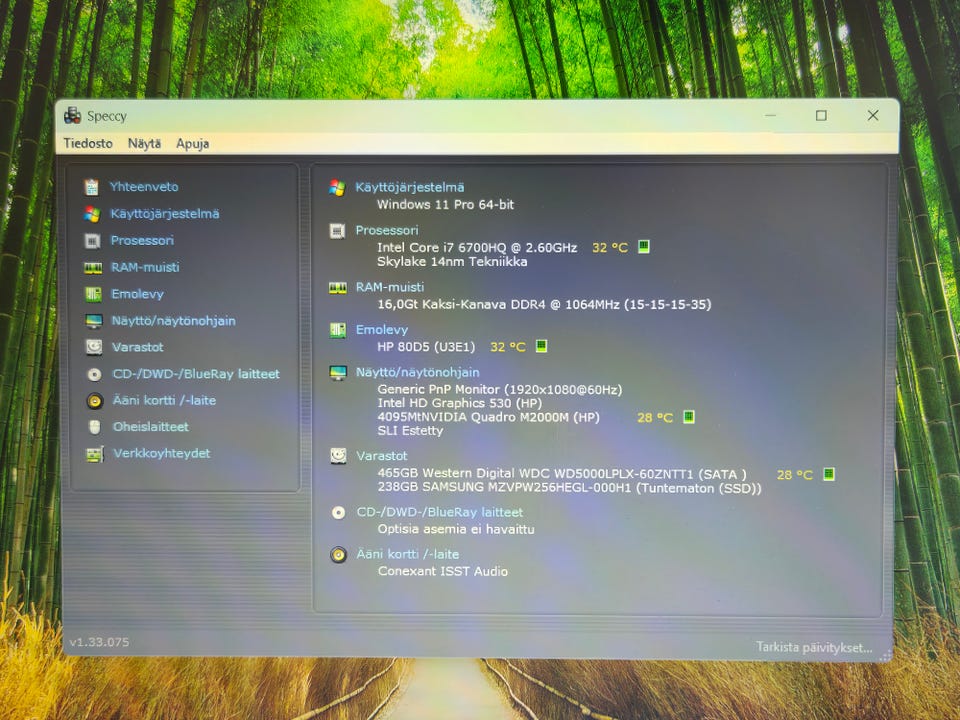Click the v1.33.075 version label

99,642
